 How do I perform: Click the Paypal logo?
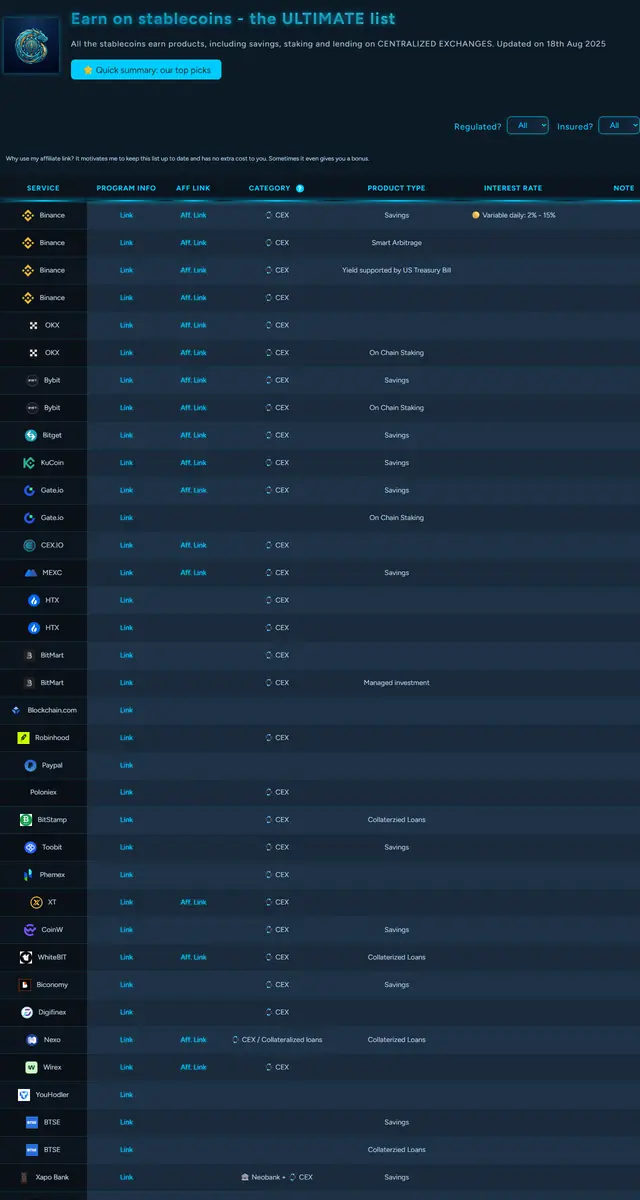(31, 765)
